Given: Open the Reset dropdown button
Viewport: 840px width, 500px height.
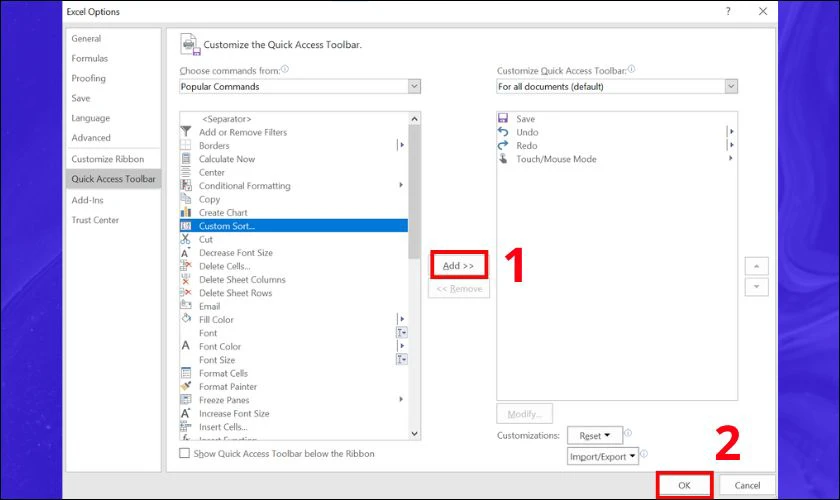Looking at the screenshot, I should 595,436.
